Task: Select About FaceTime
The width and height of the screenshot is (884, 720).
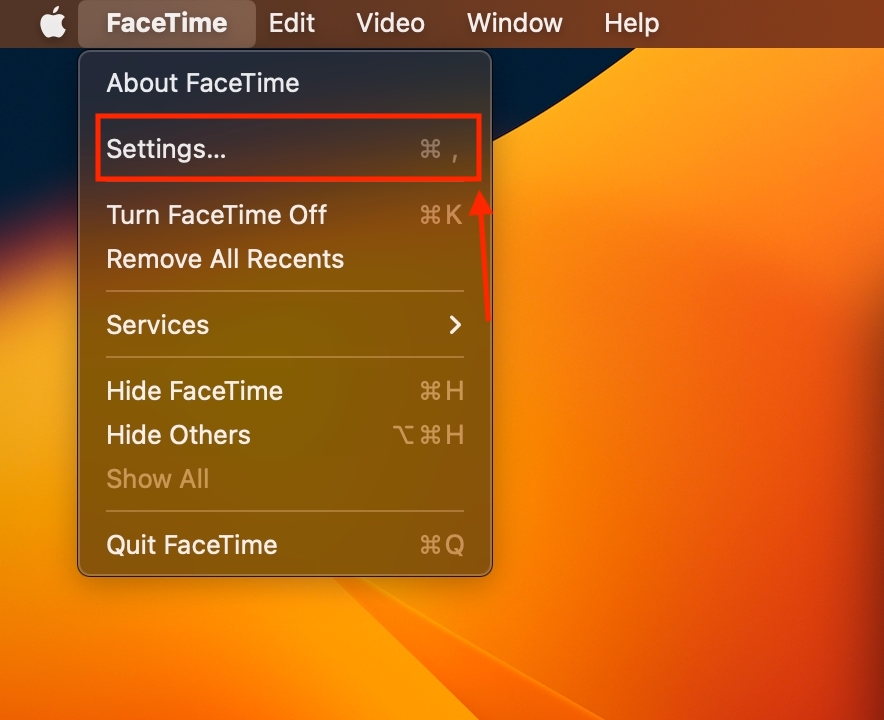Action: (x=202, y=83)
